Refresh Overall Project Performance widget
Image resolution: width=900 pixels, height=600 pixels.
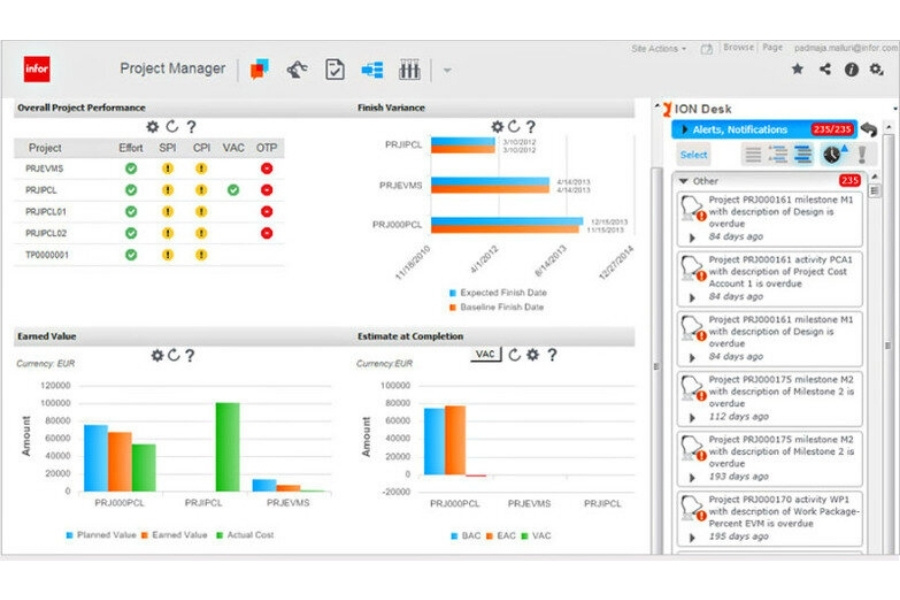[172, 126]
